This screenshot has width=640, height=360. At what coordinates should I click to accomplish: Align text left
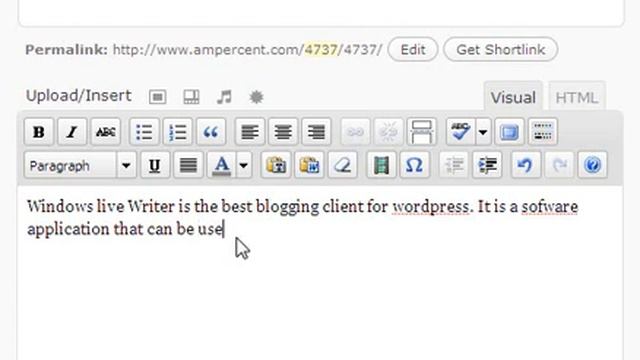click(x=250, y=132)
